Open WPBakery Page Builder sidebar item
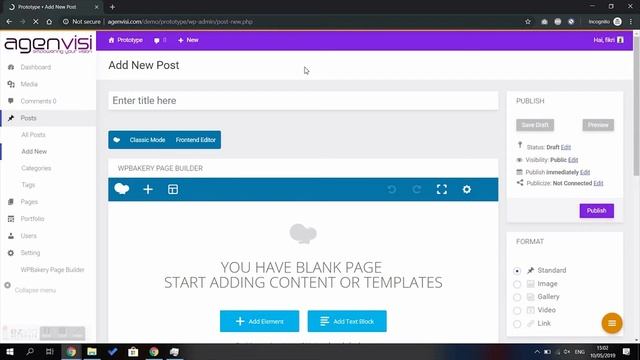Screen dimensions: 640x360 click(53, 269)
